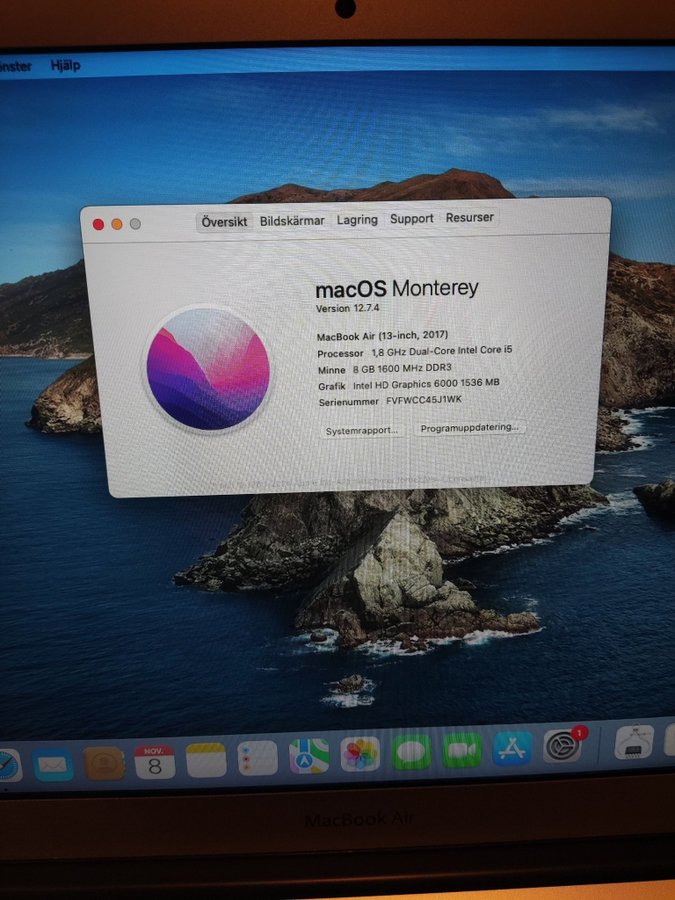This screenshot has width=675, height=900.
Task: Click the Systemrapport button
Action: point(362,430)
